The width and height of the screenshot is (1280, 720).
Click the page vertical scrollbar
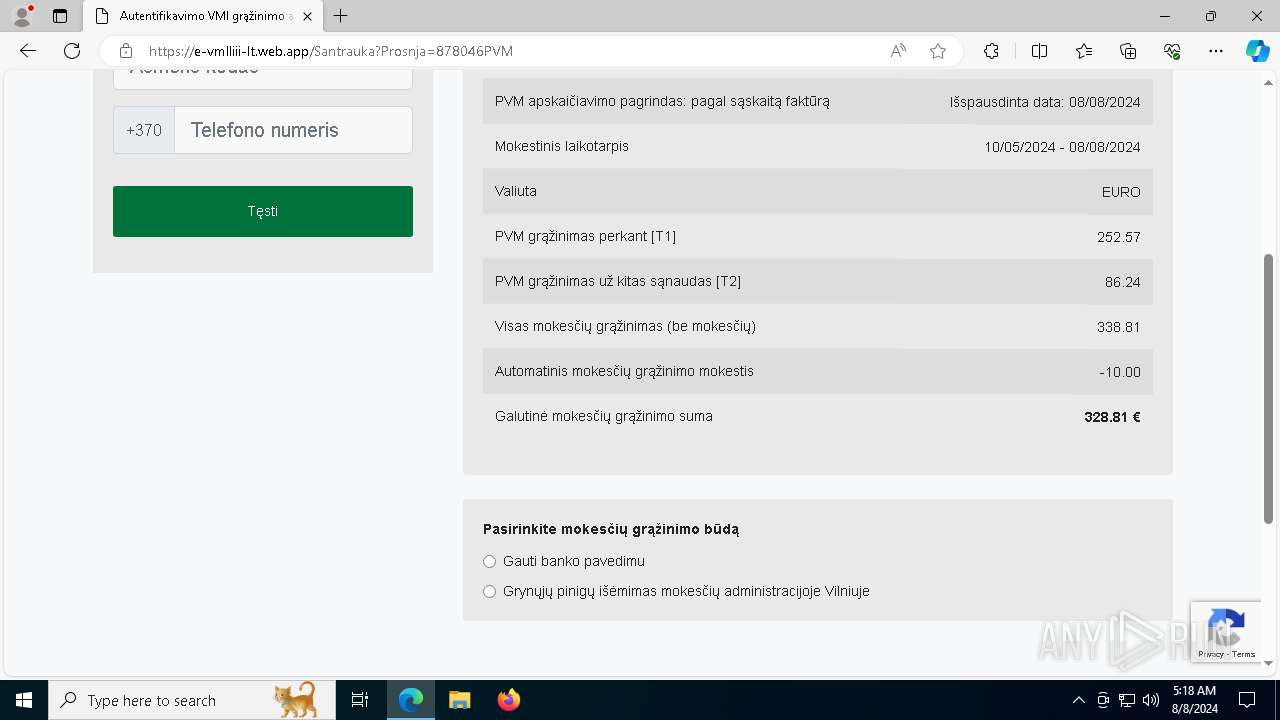tap(1269, 388)
